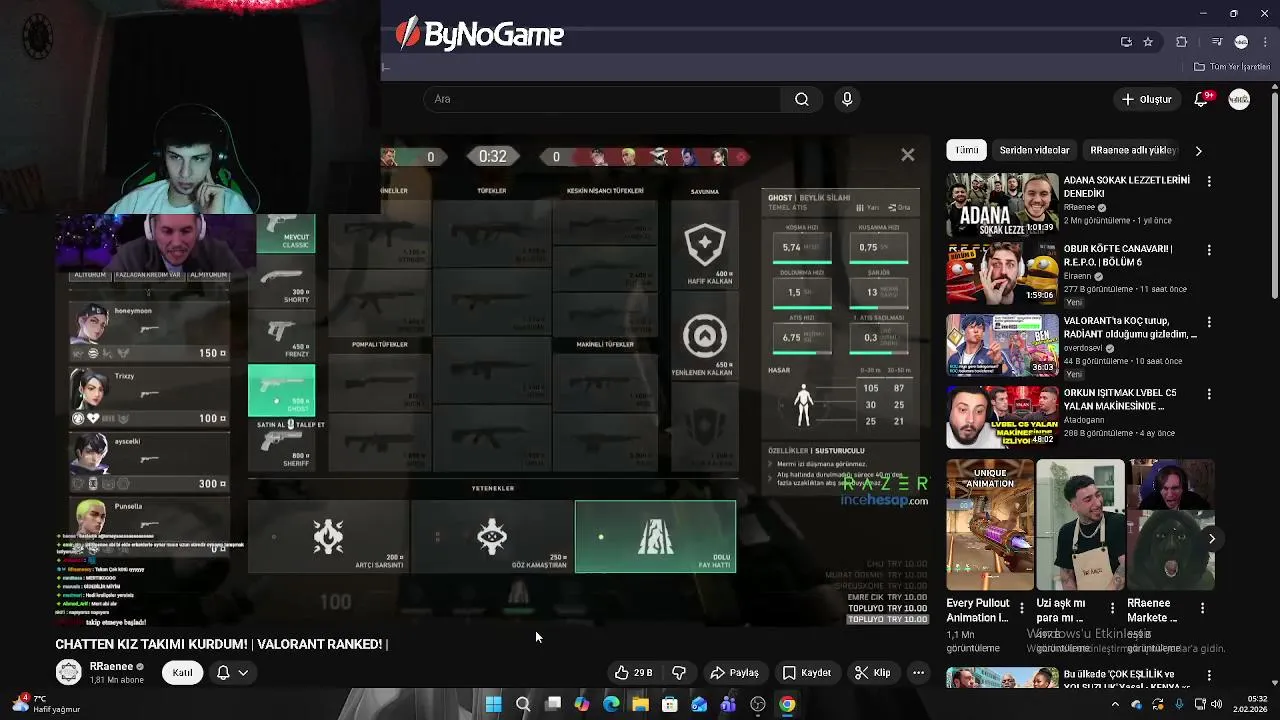This screenshot has height=720, width=1280.
Task: Open Microsoft Teams on taskbar
Action: tap(728, 704)
